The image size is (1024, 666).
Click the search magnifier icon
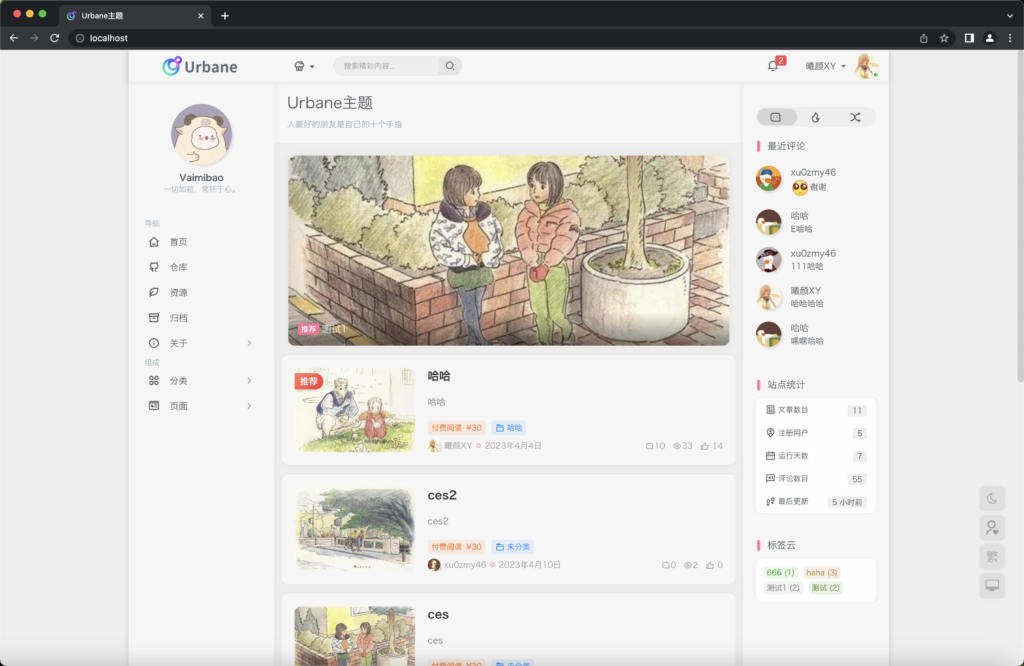click(450, 66)
